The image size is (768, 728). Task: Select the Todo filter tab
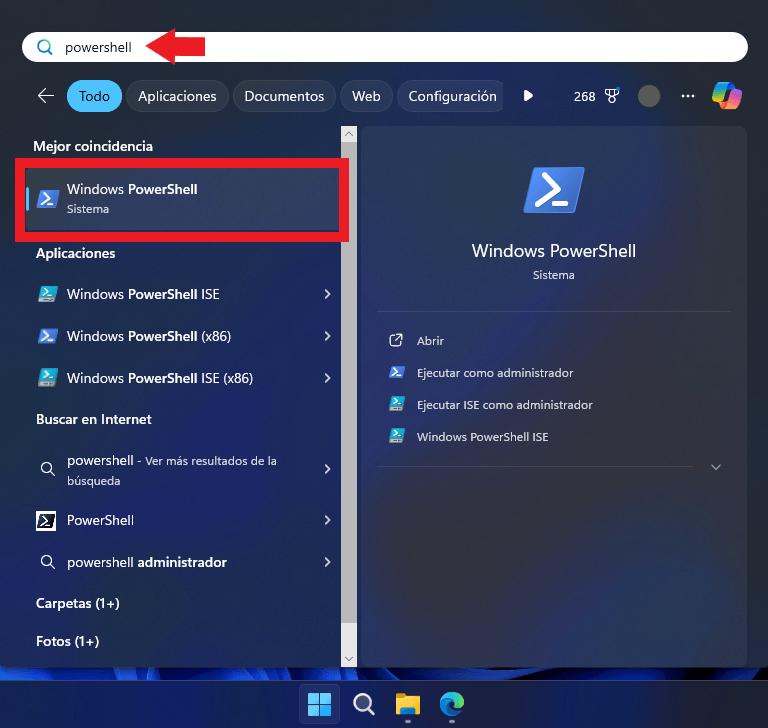tap(94, 96)
